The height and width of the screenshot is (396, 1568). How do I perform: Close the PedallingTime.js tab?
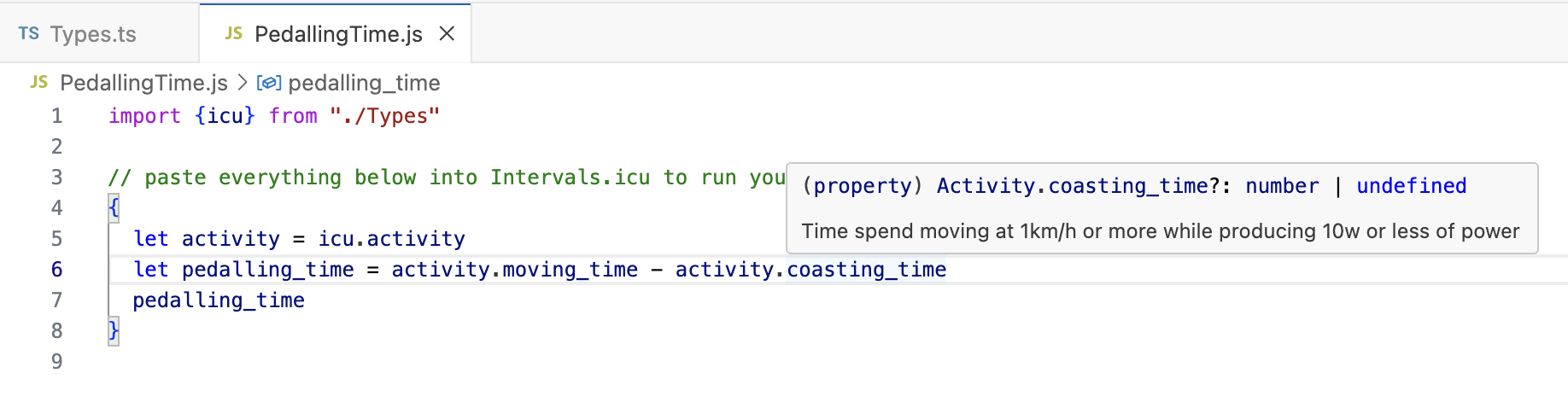[447, 34]
